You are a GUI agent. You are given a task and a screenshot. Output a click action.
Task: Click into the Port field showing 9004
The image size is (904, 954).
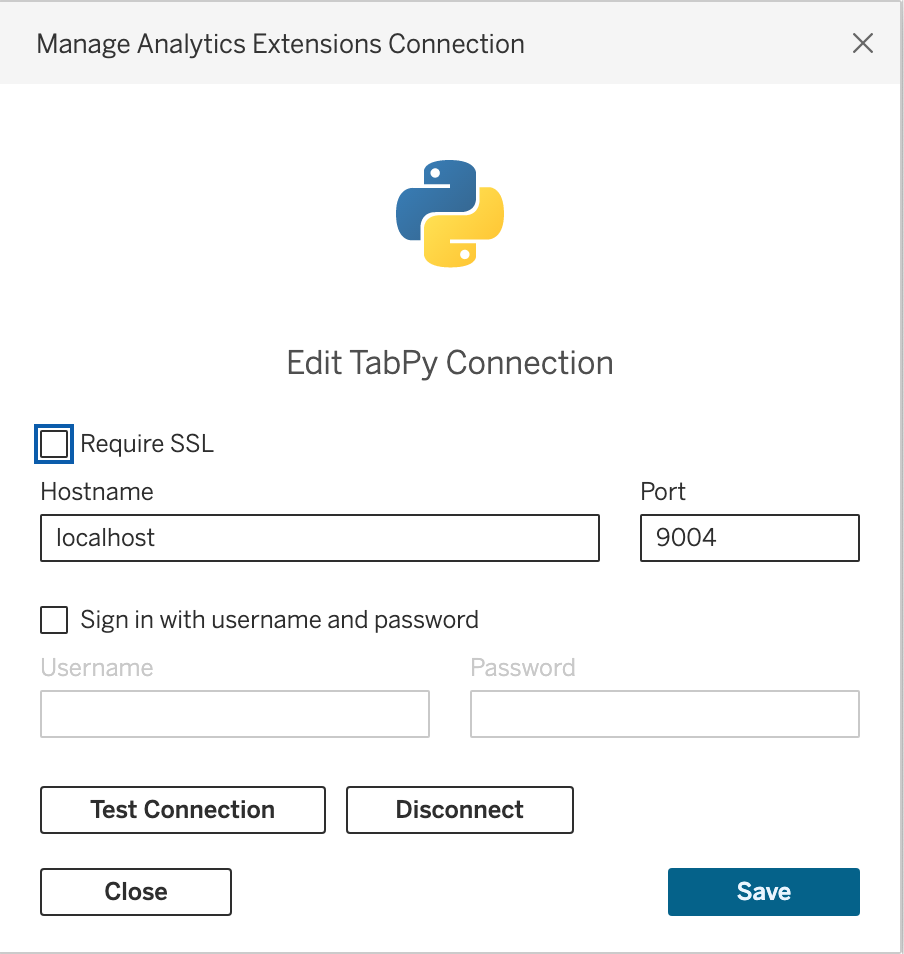(749, 538)
